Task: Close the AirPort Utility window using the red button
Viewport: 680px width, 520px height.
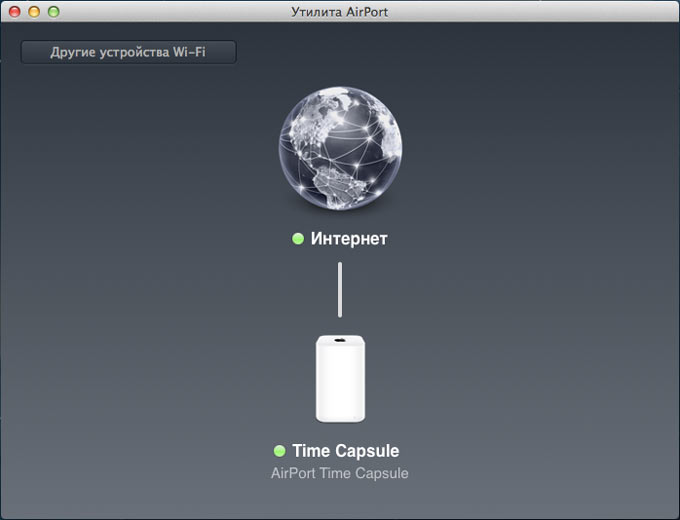Action: [x=15, y=12]
